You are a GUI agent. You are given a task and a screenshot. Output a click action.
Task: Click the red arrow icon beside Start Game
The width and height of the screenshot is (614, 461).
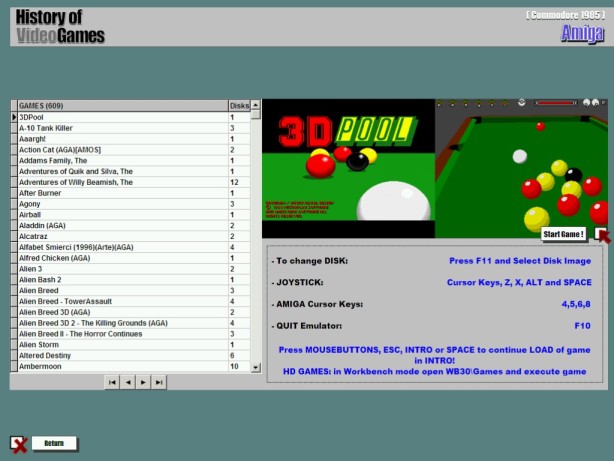point(602,235)
